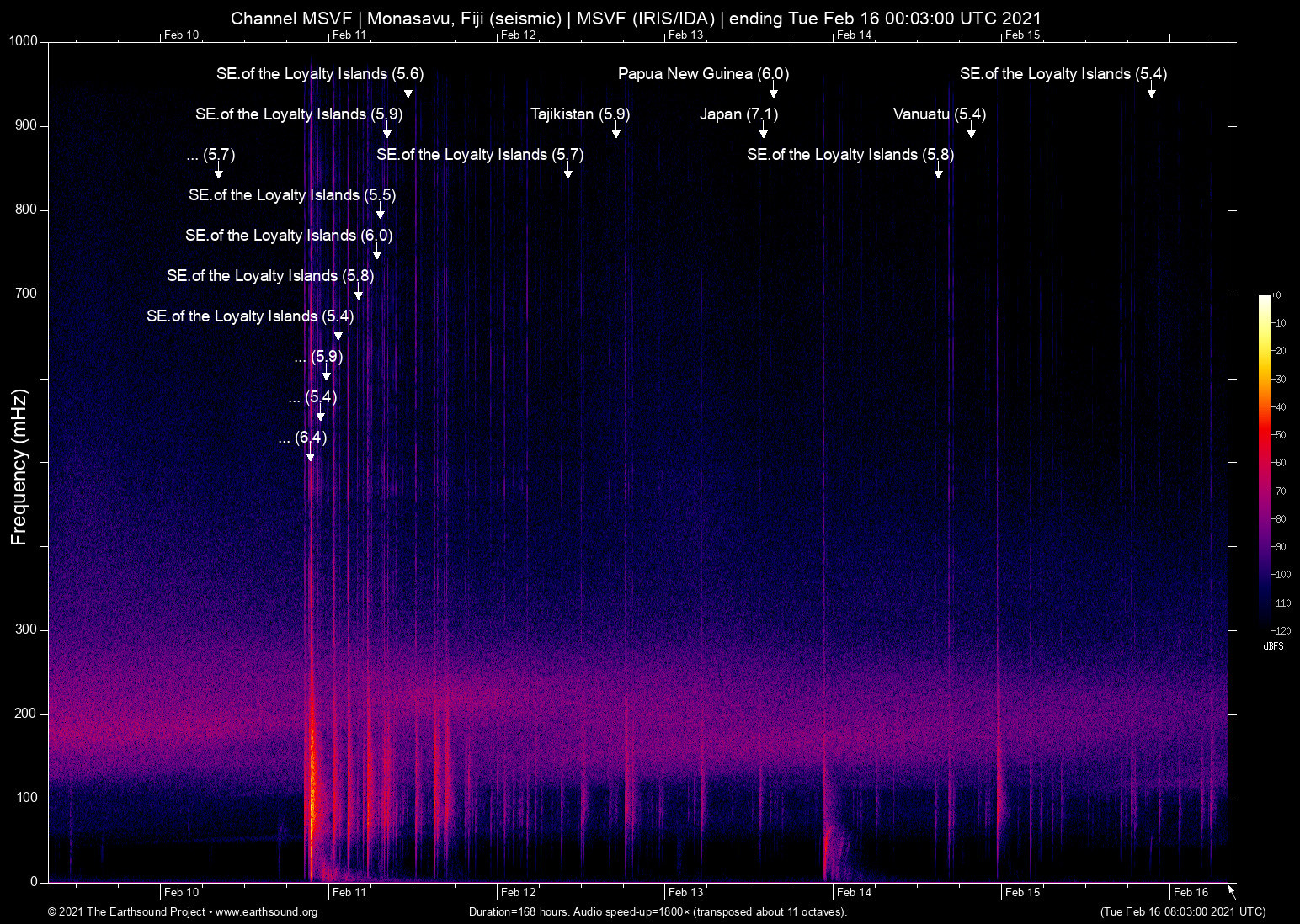The height and width of the screenshot is (924, 1300).
Task: Click the 'Papua New Guinea (6.0)' label
Action: coord(703,74)
